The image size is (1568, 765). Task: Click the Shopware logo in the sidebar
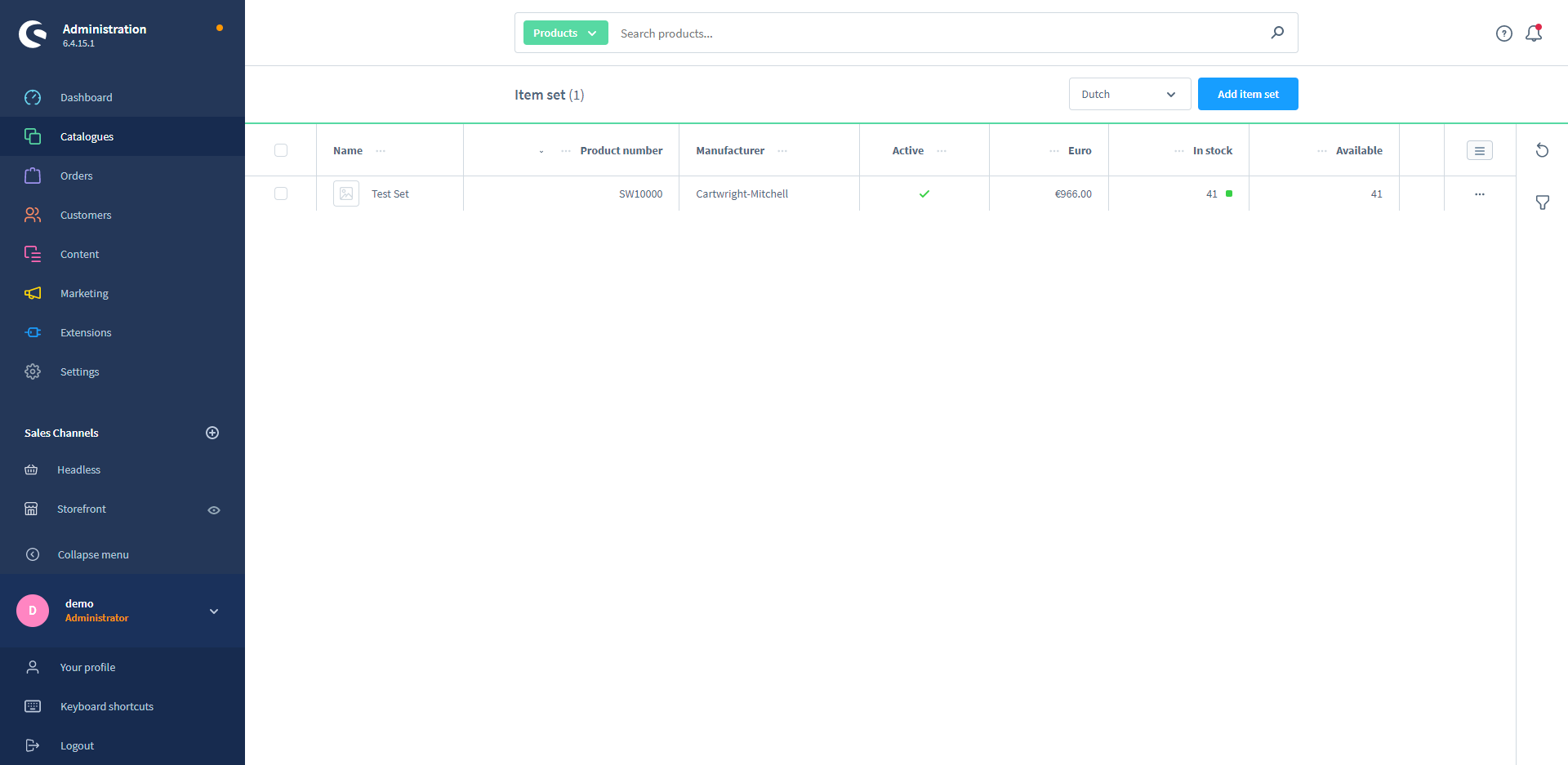pos(33,34)
